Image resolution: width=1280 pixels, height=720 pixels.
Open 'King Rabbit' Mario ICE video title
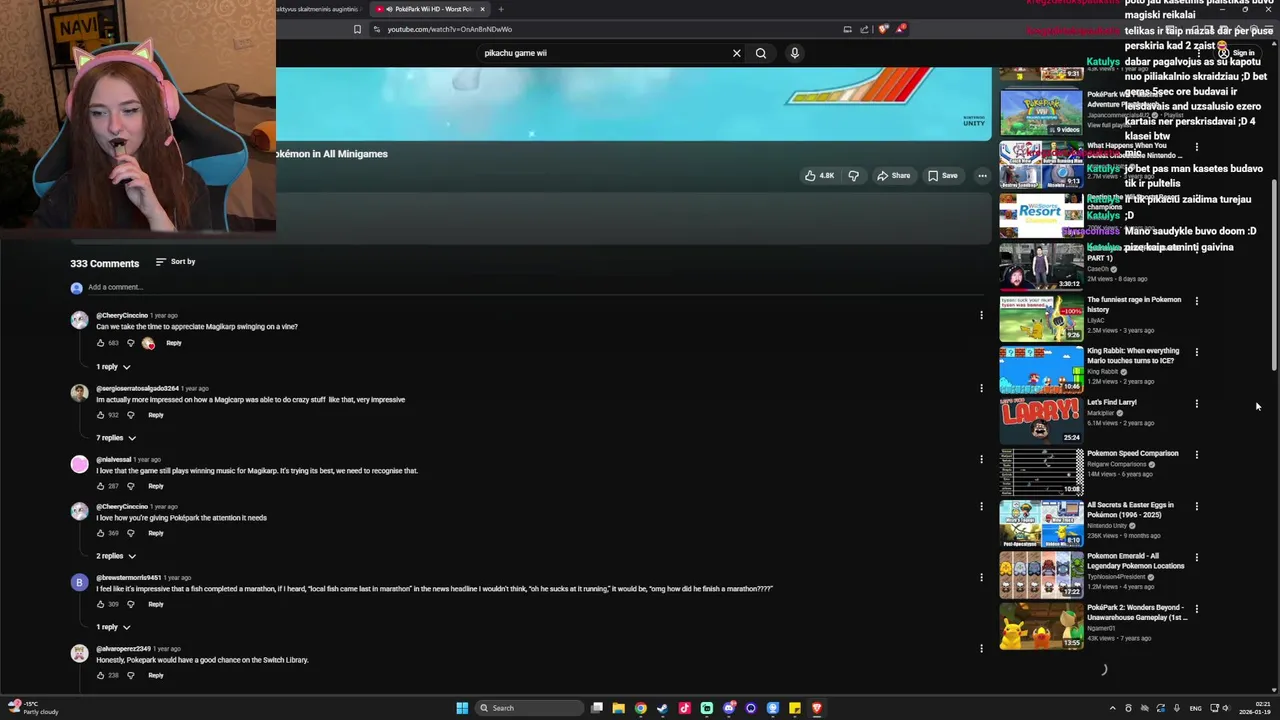tap(1133, 356)
